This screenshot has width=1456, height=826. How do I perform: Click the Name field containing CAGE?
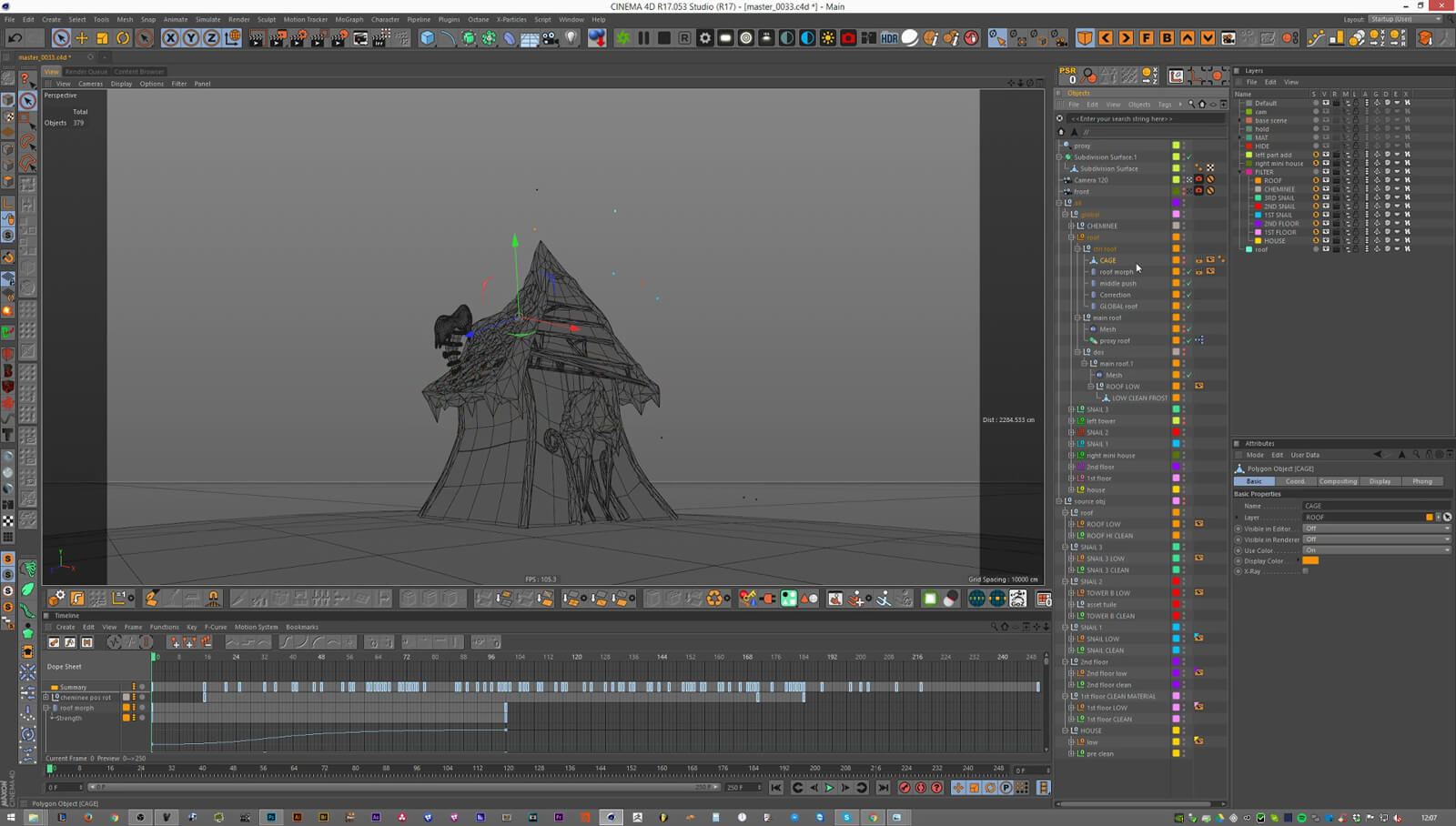point(1377,506)
